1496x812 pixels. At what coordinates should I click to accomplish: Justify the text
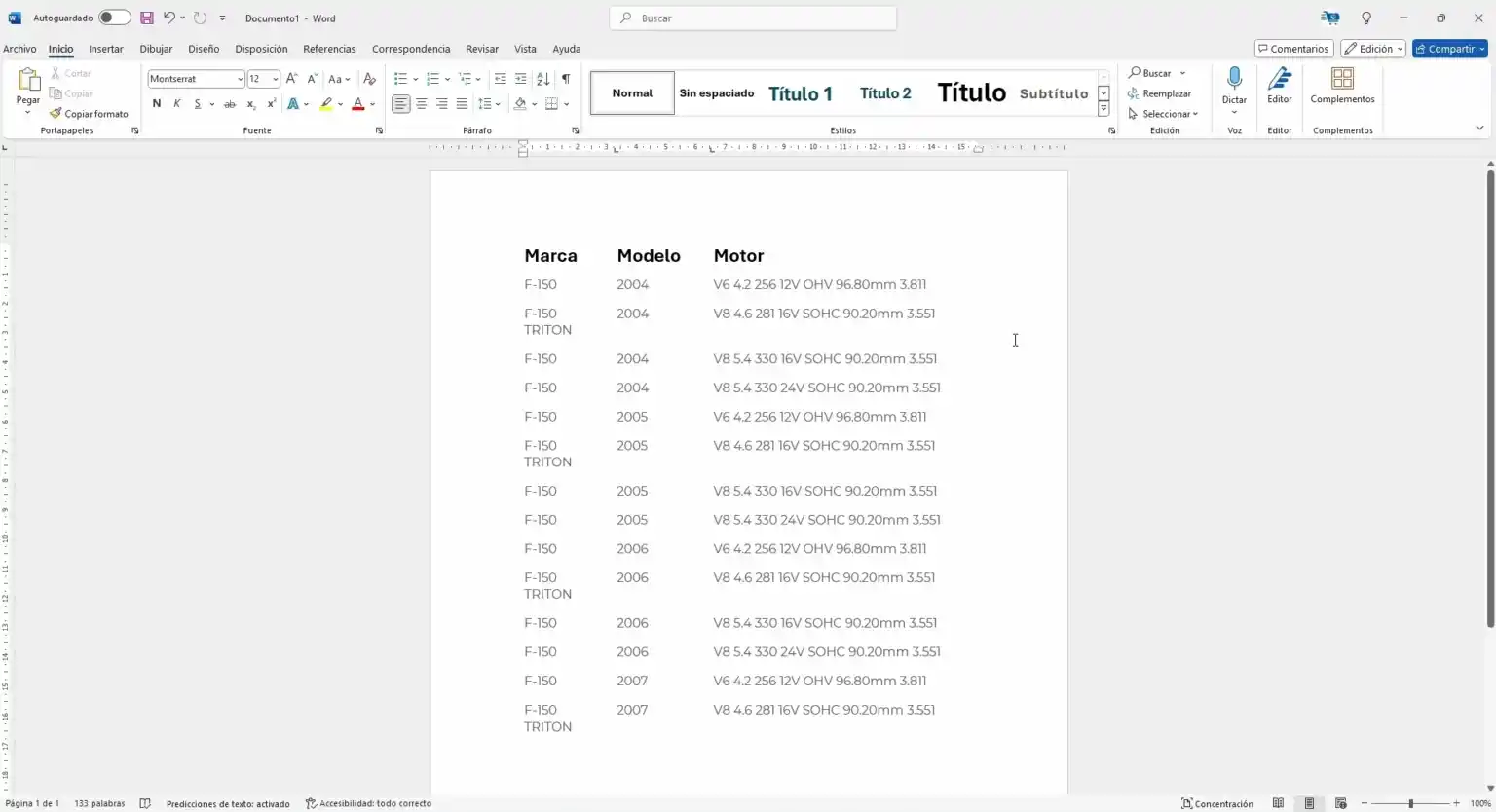point(462,104)
